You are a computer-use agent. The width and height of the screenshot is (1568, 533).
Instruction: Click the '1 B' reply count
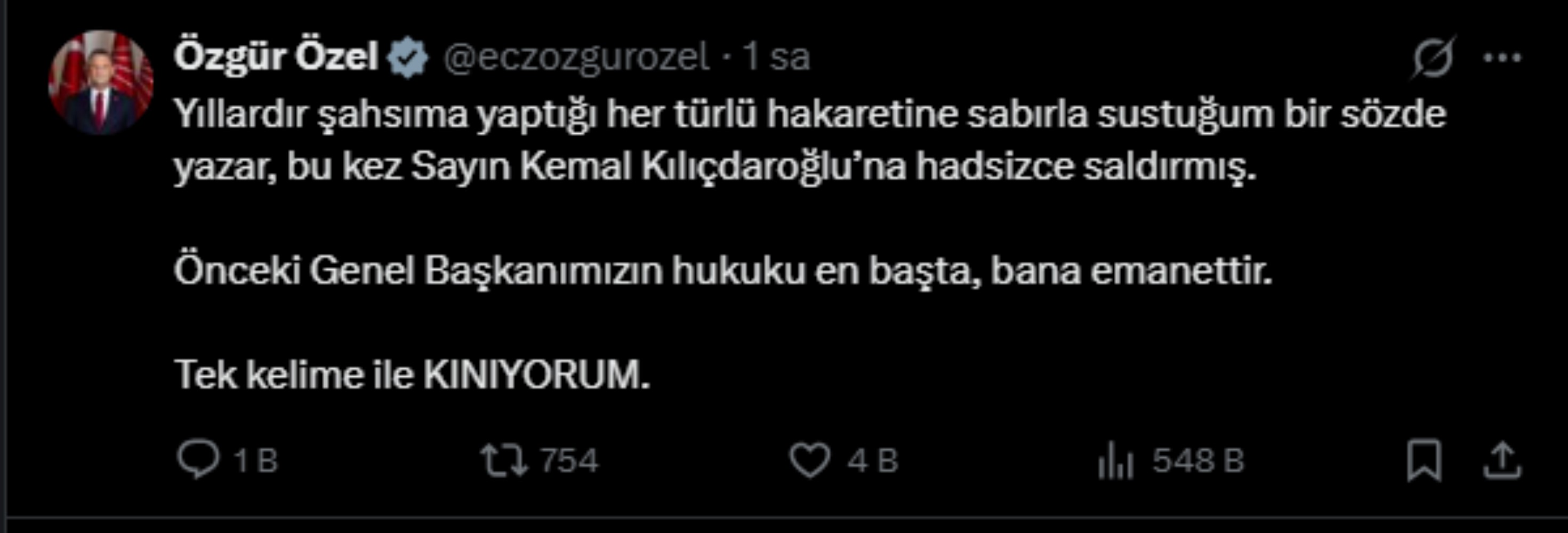[256, 461]
